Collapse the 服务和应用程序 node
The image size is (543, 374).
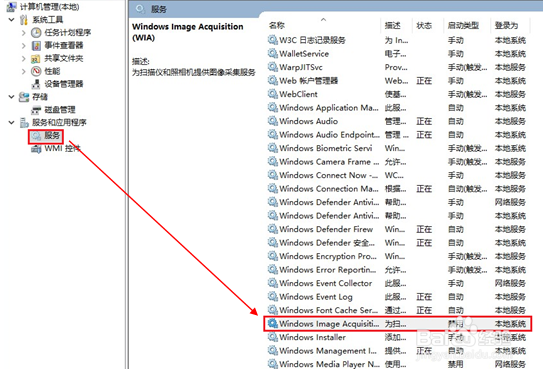point(12,123)
